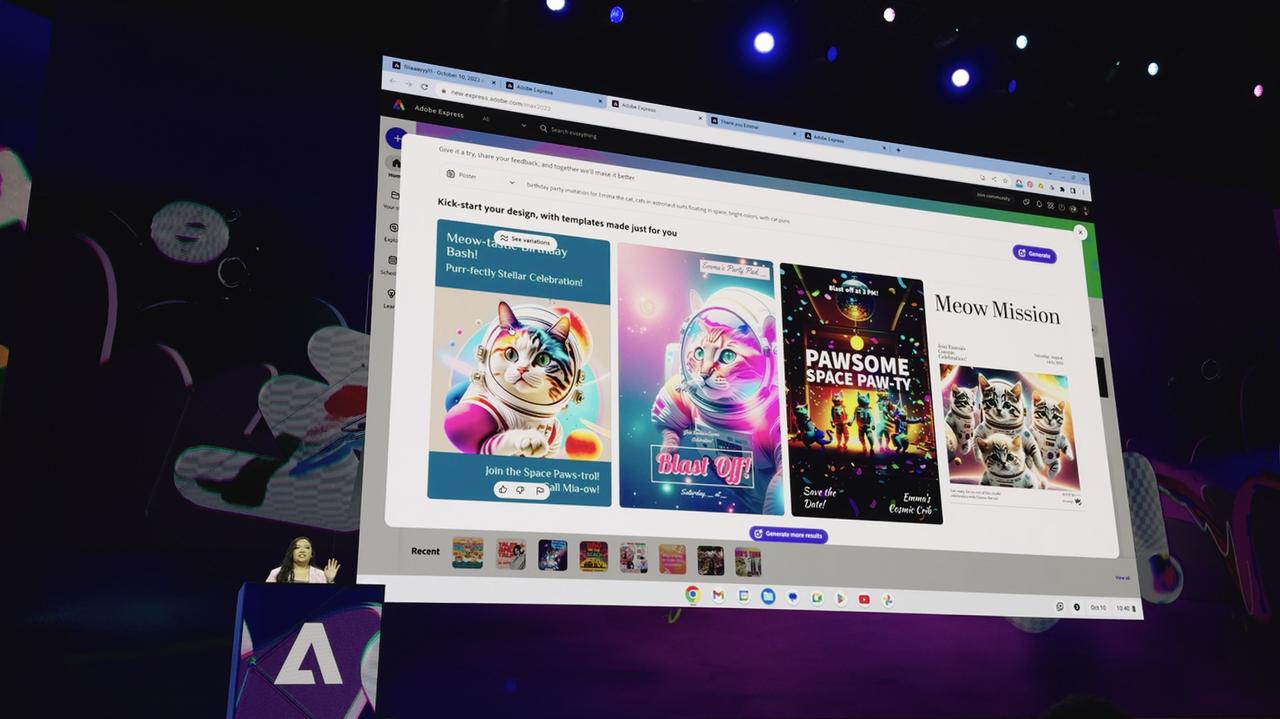Click the "See variations" button

click(x=525, y=240)
